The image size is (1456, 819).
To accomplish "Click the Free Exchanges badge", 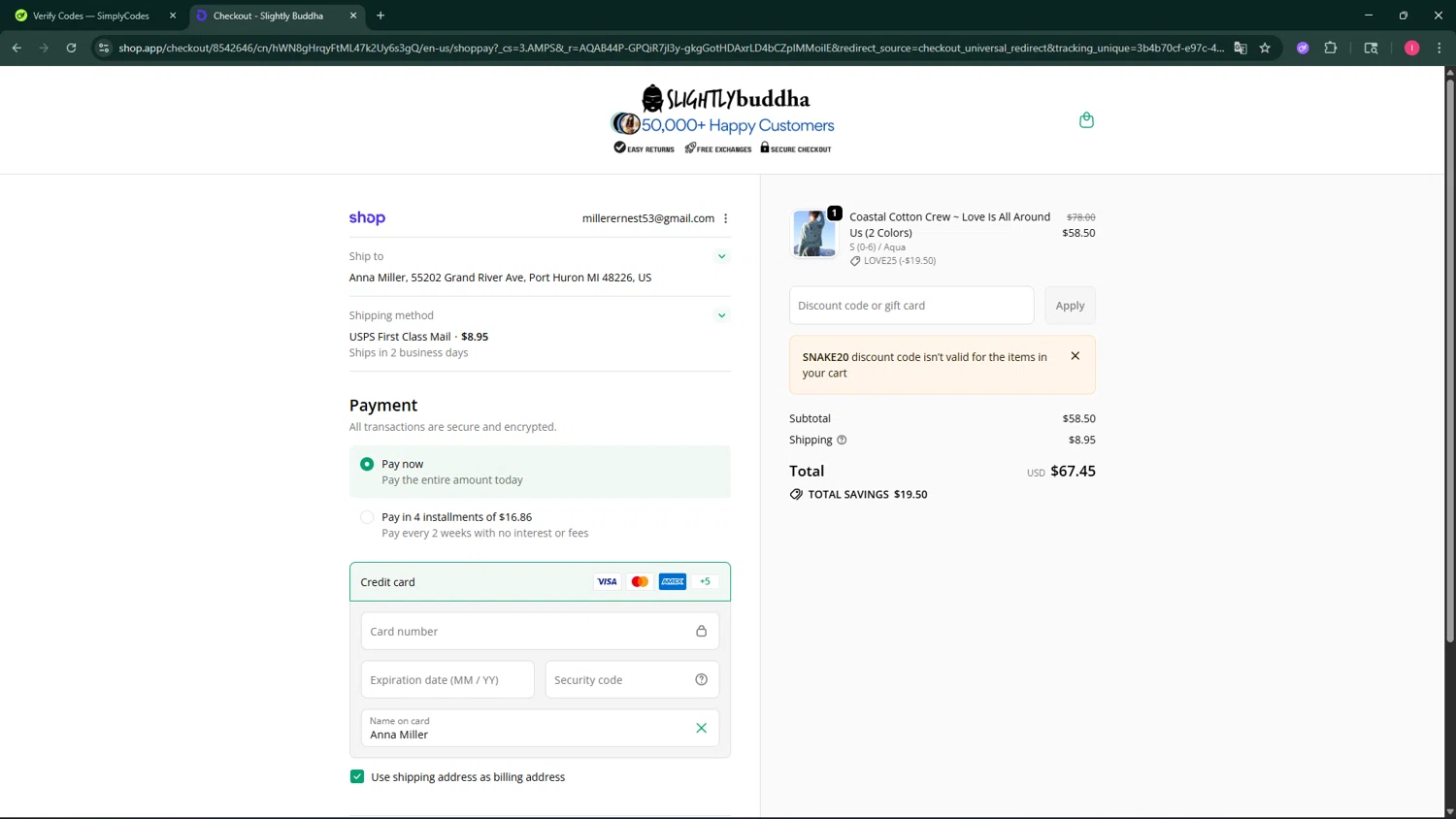I will 718,147.
